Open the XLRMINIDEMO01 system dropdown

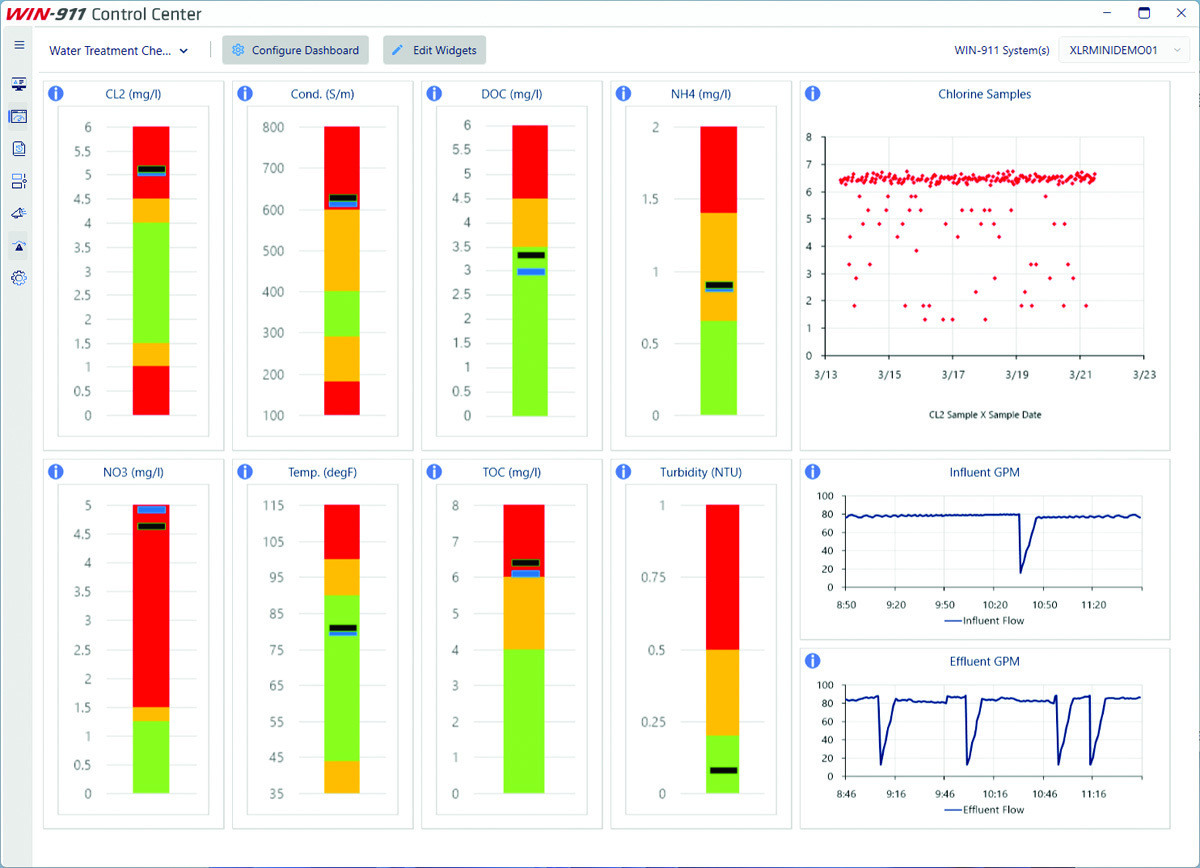click(1124, 50)
